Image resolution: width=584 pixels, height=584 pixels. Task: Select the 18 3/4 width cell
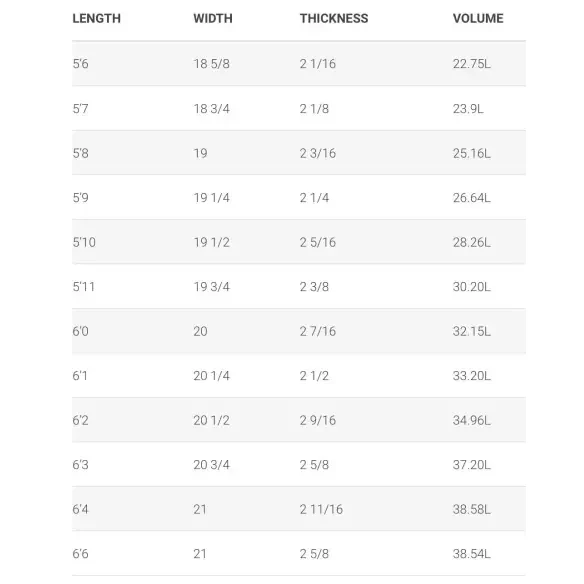pos(212,109)
